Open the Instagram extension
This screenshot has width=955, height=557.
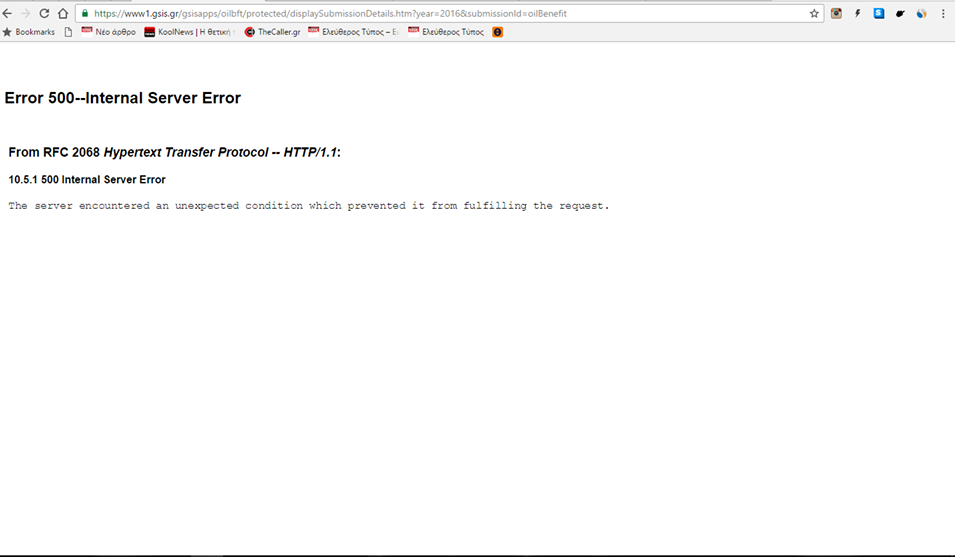(837, 14)
